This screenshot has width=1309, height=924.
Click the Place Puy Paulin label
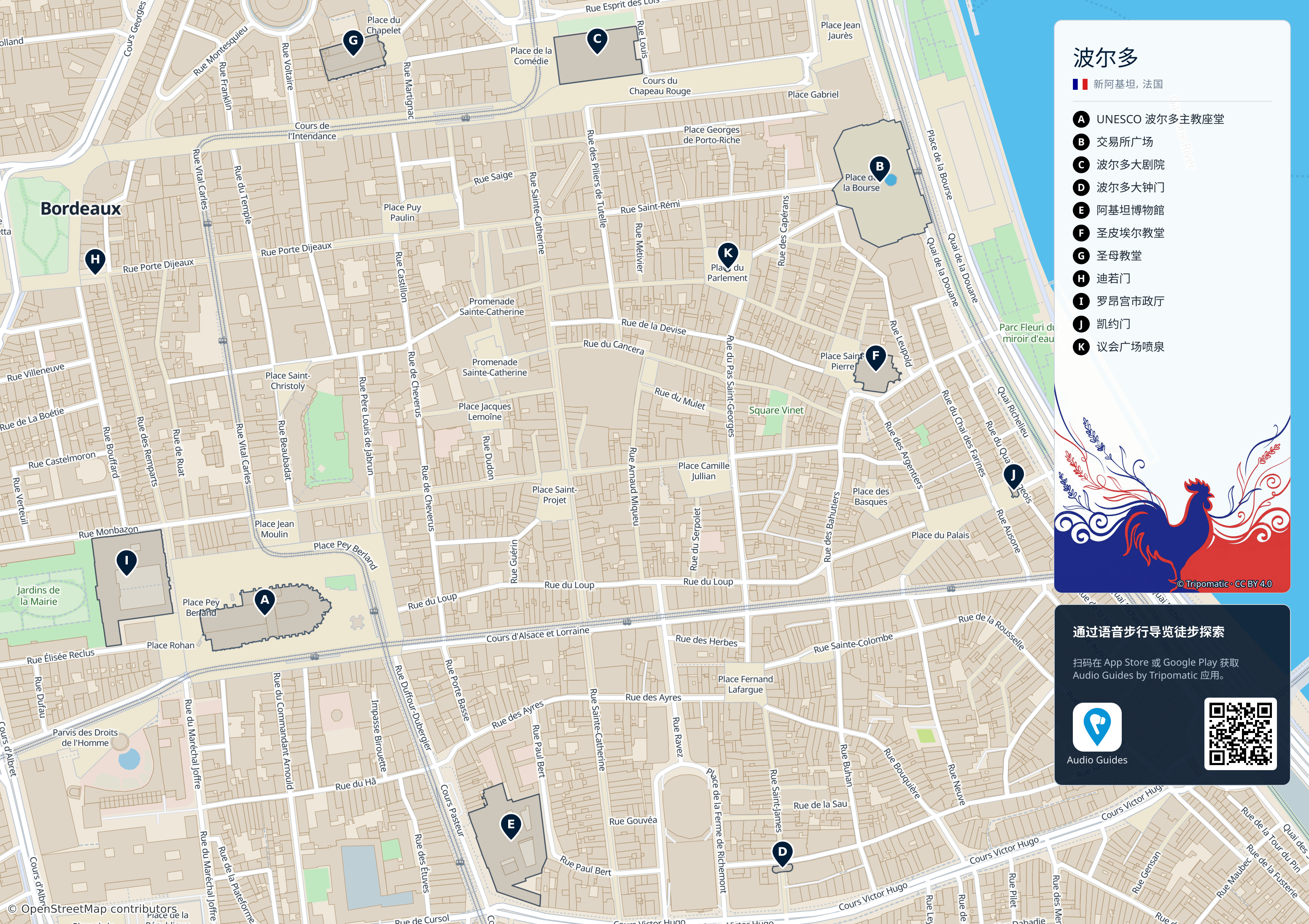[x=402, y=212]
